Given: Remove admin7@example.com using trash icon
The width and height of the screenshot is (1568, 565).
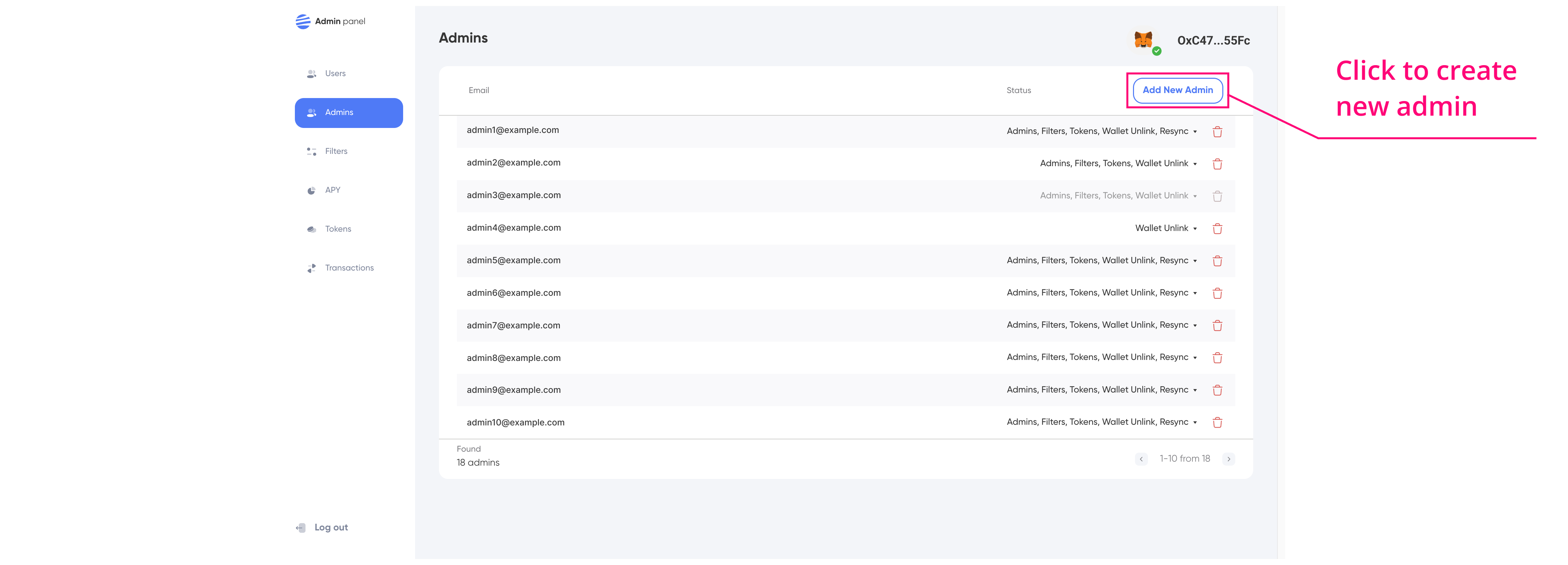Looking at the screenshot, I should tap(1217, 325).
